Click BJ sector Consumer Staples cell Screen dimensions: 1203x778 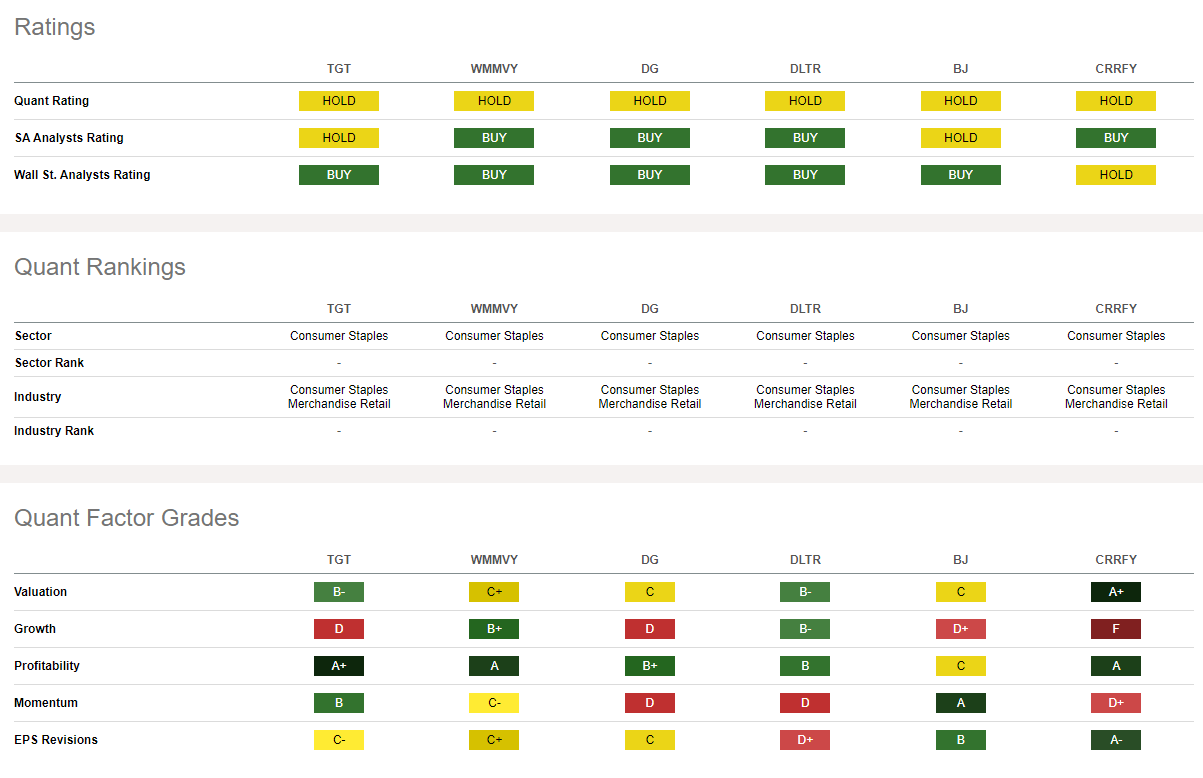pos(961,336)
